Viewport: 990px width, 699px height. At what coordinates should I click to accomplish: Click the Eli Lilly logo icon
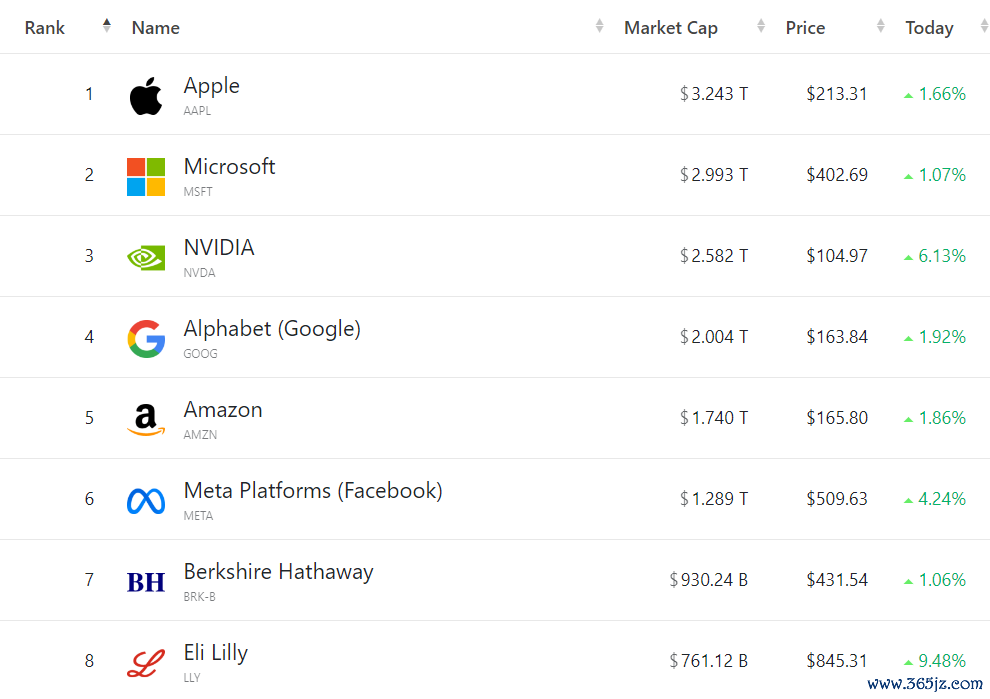pyautogui.click(x=146, y=663)
